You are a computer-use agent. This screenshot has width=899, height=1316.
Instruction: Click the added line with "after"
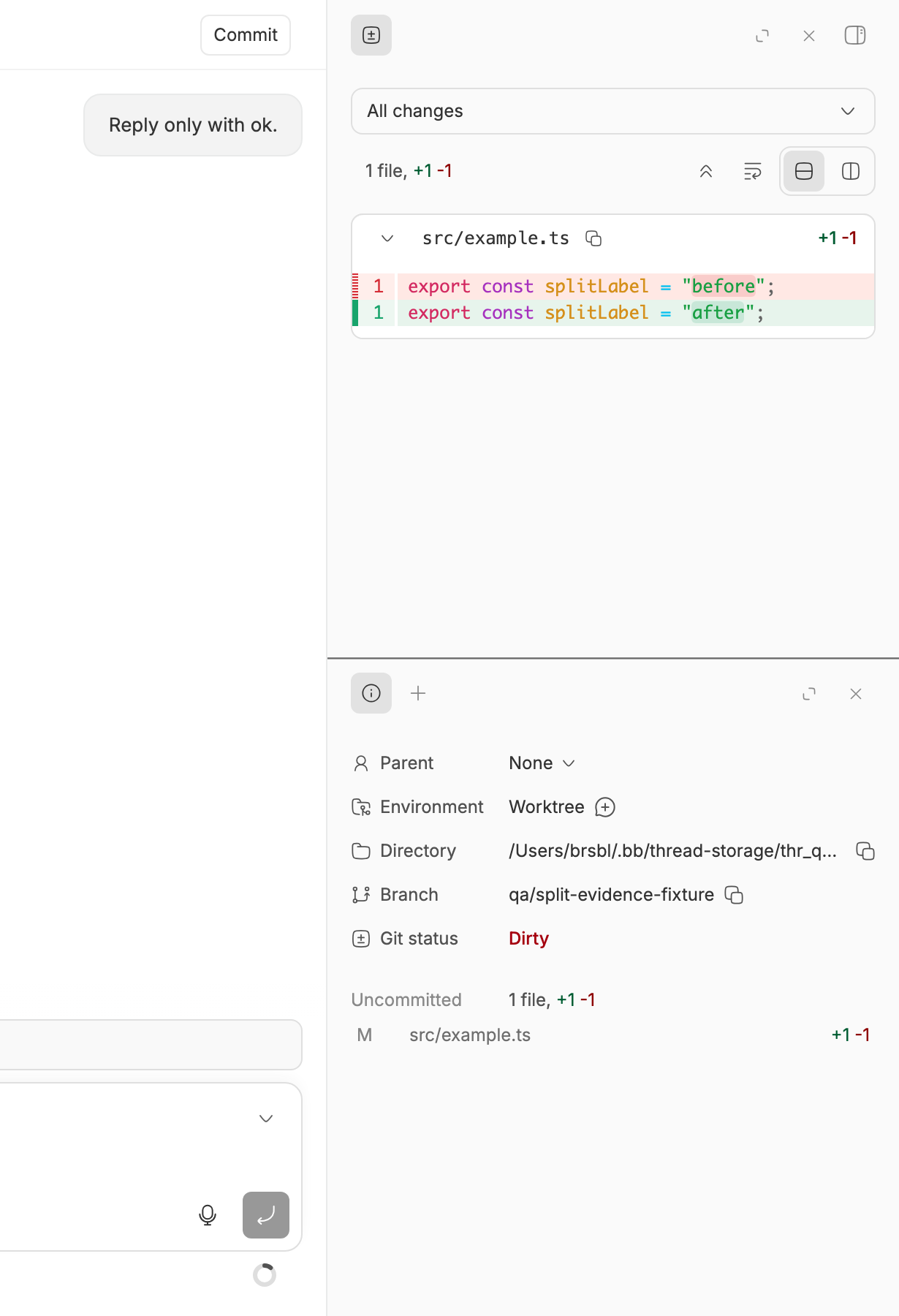(x=613, y=313)
